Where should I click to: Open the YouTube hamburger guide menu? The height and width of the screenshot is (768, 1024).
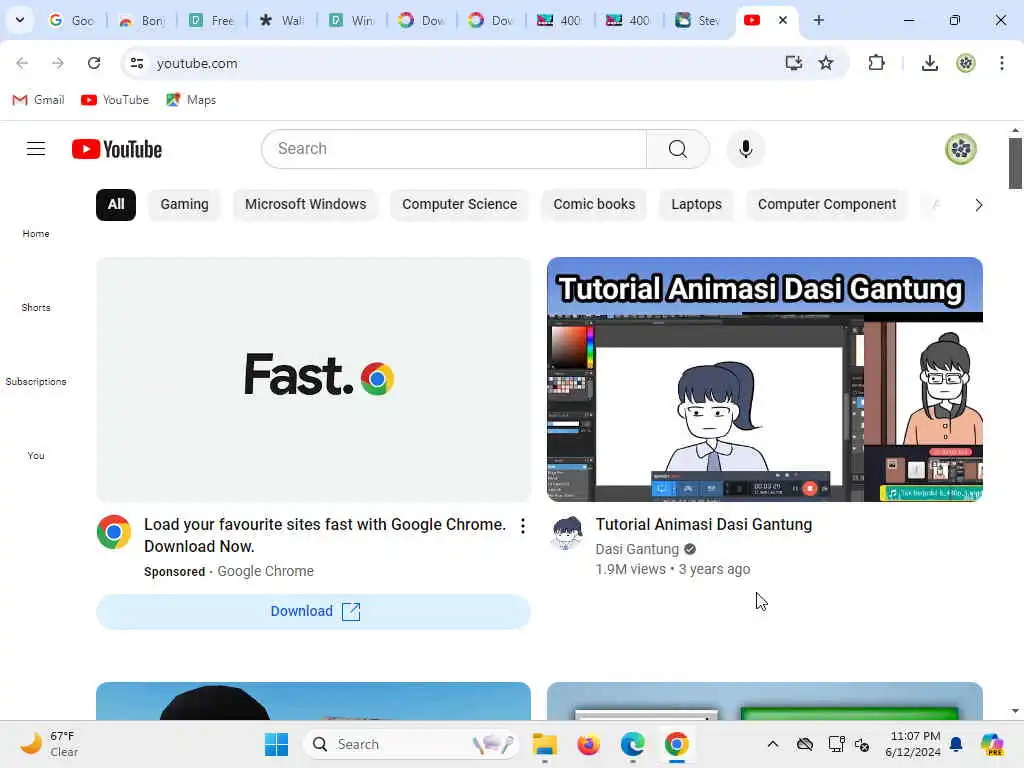[36, 149]
